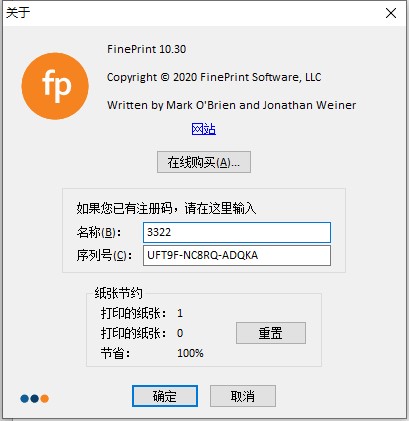Focus the 名称(B) input field containing 3322
The width and height of the screenshot is (409, 421).
(x=237, y=232)
